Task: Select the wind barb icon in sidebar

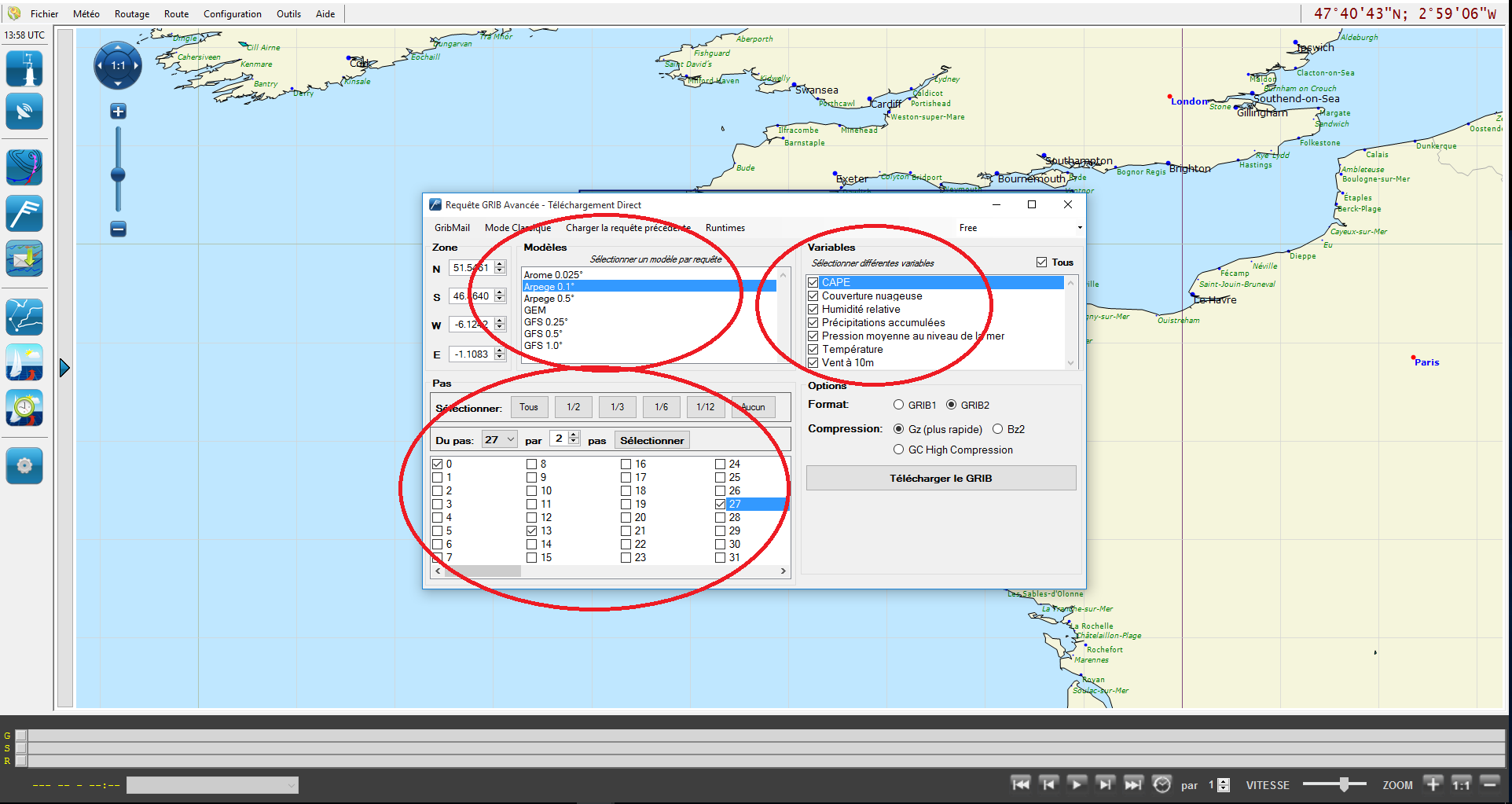Action: click(x=24, y=213)
